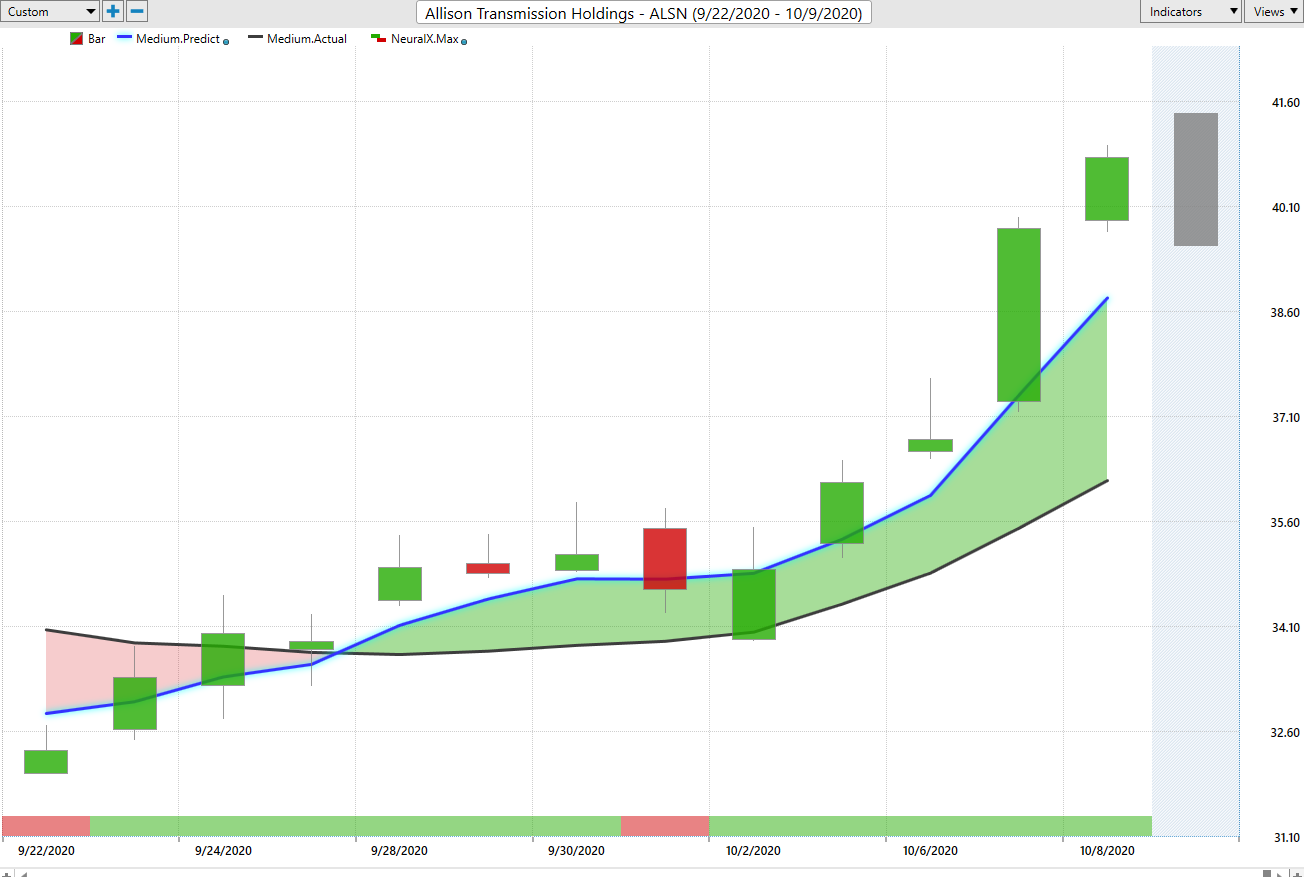Click the 9/24/2020 date label
The image size is (1304, 877).
click(x=223, y=851)
